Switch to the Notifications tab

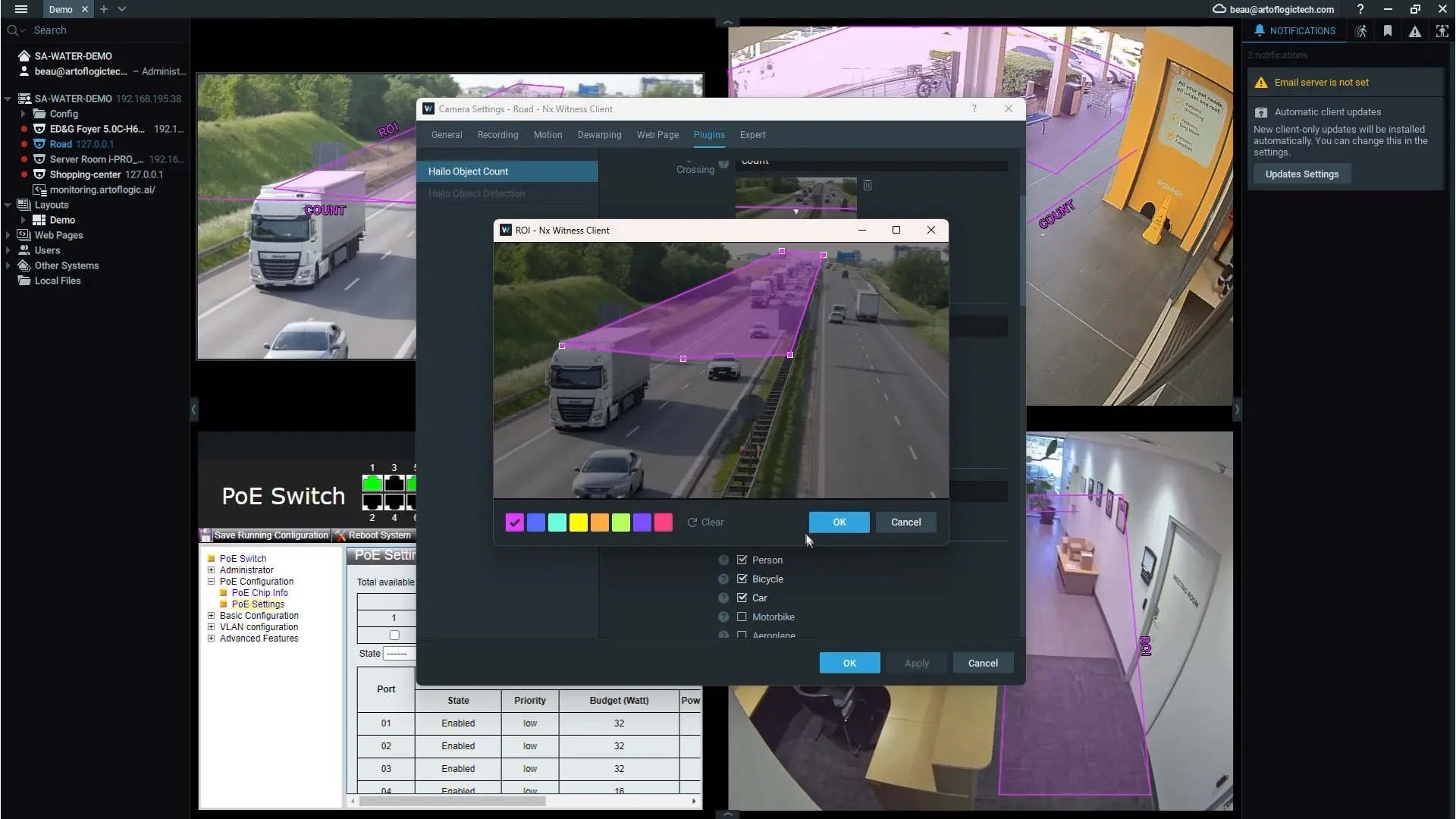click(1295, 31)
